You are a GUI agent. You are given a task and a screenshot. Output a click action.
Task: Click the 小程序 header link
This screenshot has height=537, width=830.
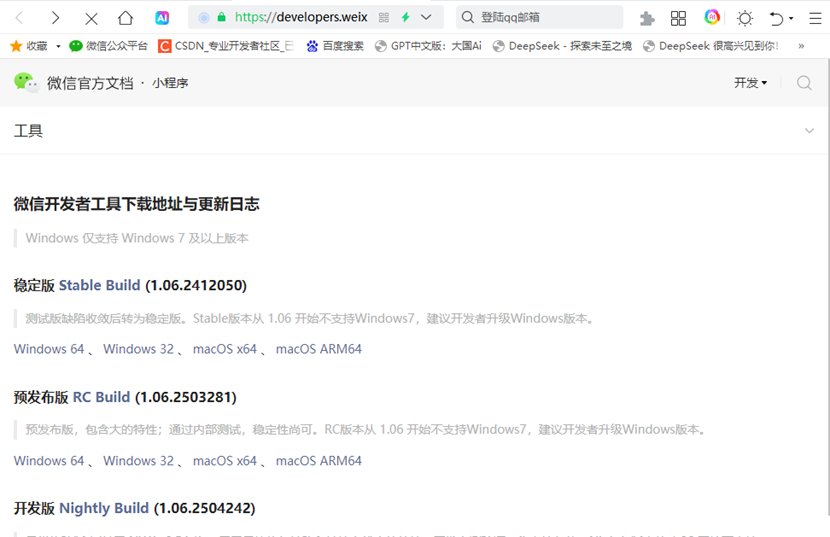[x=170, y=83]
